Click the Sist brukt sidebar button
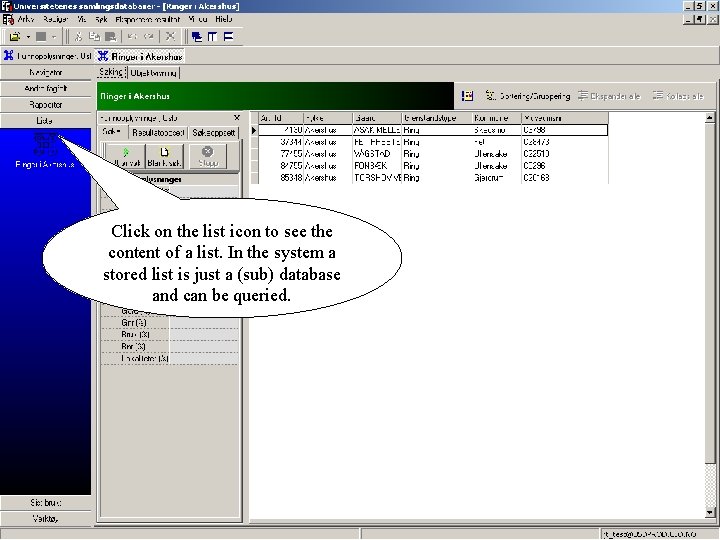This screenshot has height=540, width=720. 45,502
